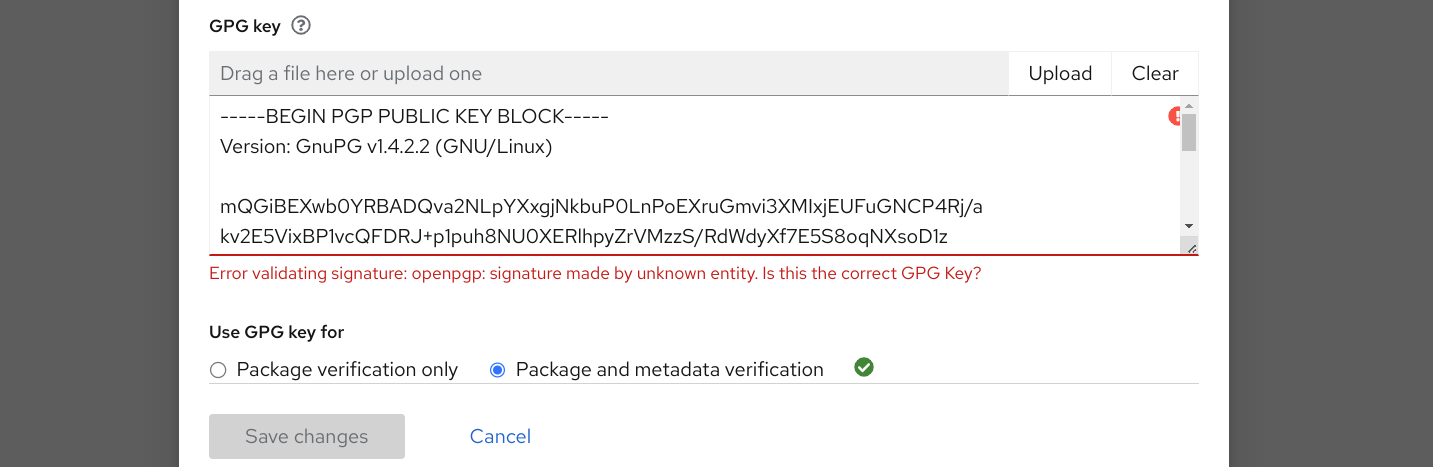This screenshot has height=467, width=1433.
Task: Click the Save changes button
Action: pyautogui.click(x=307, y=436)
